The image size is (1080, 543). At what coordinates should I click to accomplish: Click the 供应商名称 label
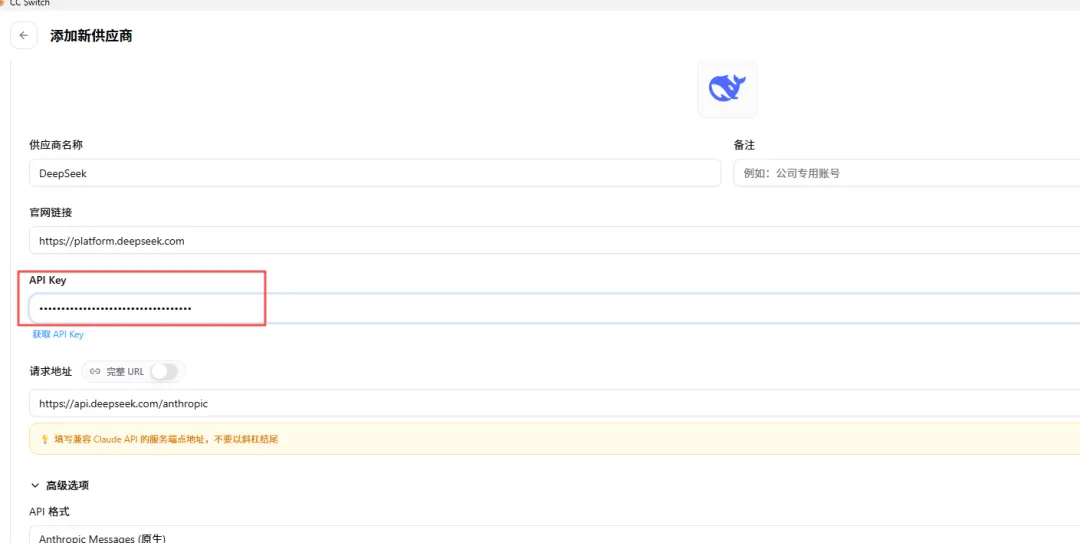pos(56,145)
